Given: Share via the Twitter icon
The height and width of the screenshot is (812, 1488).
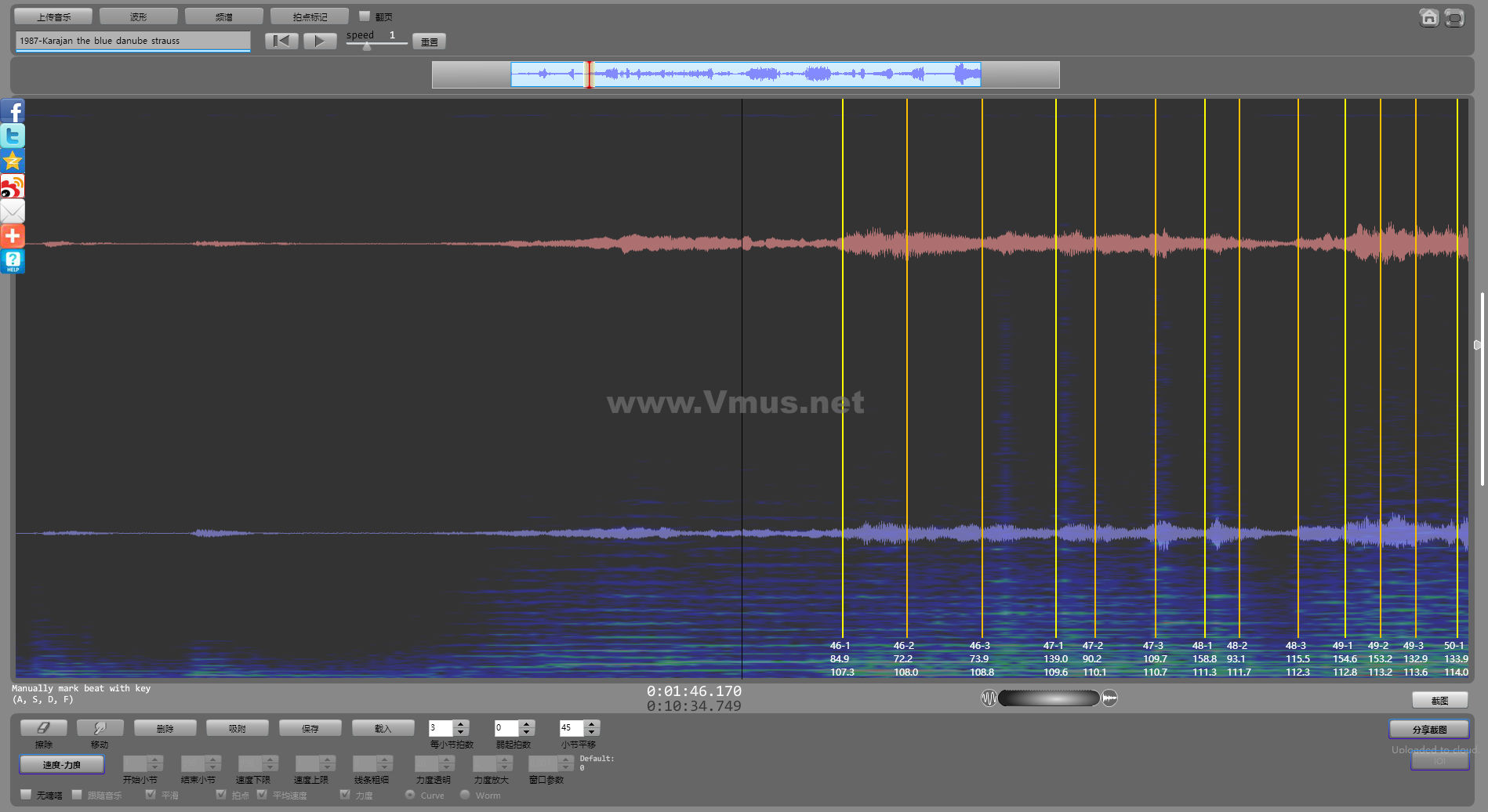Looking at the screenshot, I should pos(13,136).
